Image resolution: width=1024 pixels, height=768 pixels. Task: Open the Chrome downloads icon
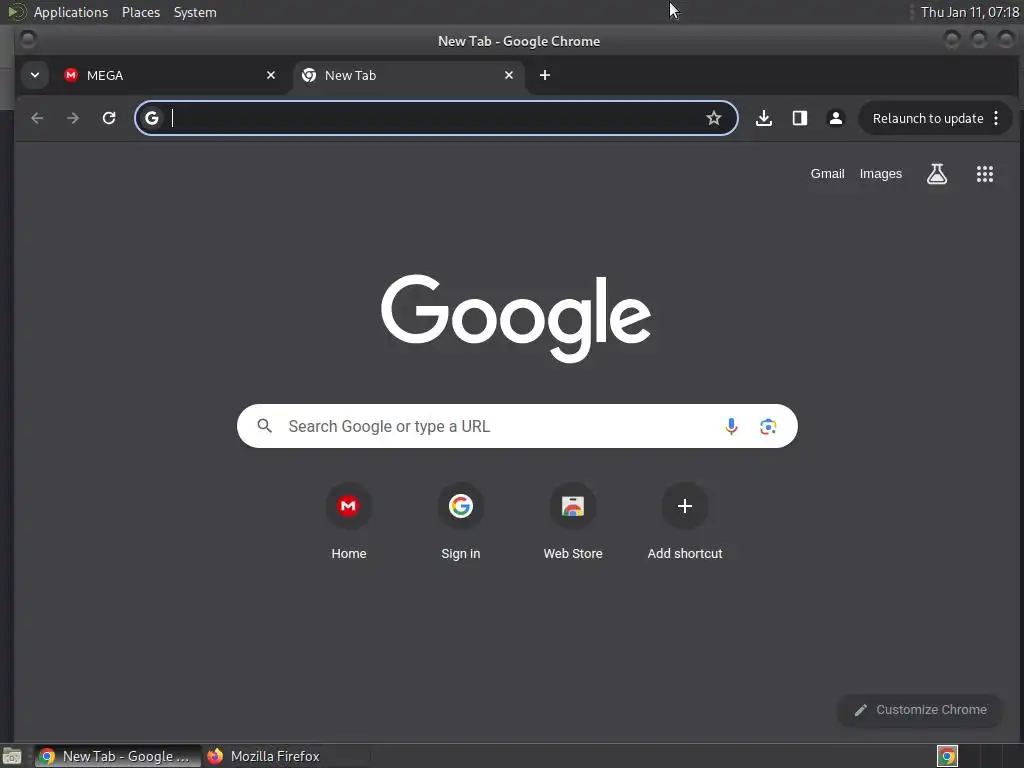[x=763, y=118]
